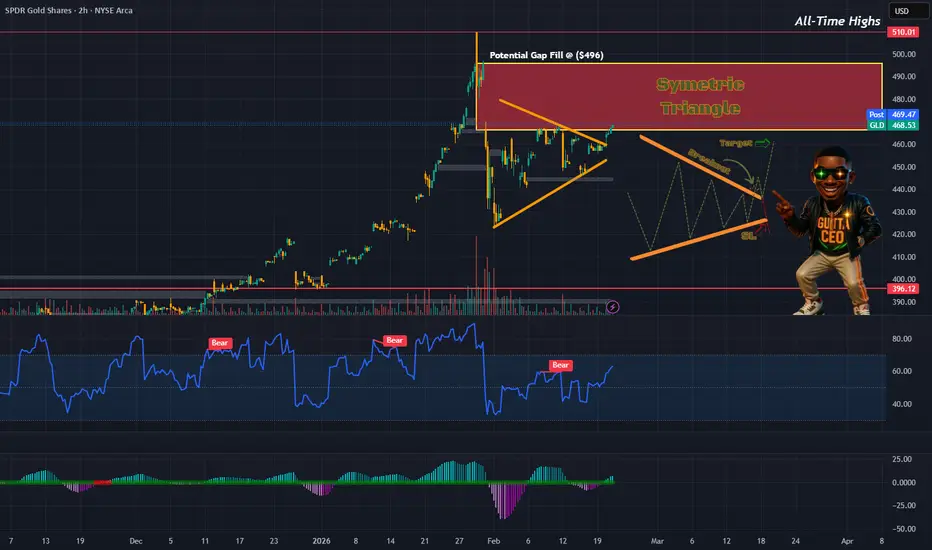Image resolution: width=932 pixels, height=550 pixels.
Task: Click the '23' date on time axis
Action: 273,541
